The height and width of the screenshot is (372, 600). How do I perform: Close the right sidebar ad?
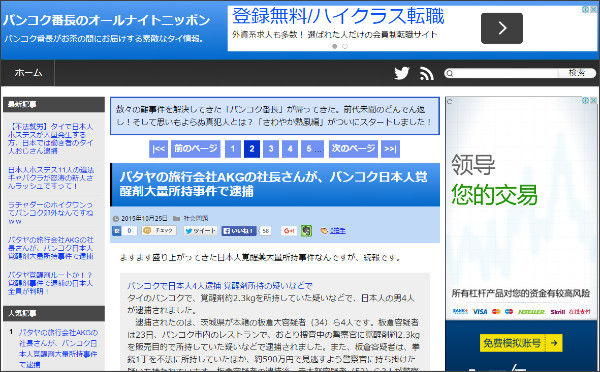click(593, 100)
